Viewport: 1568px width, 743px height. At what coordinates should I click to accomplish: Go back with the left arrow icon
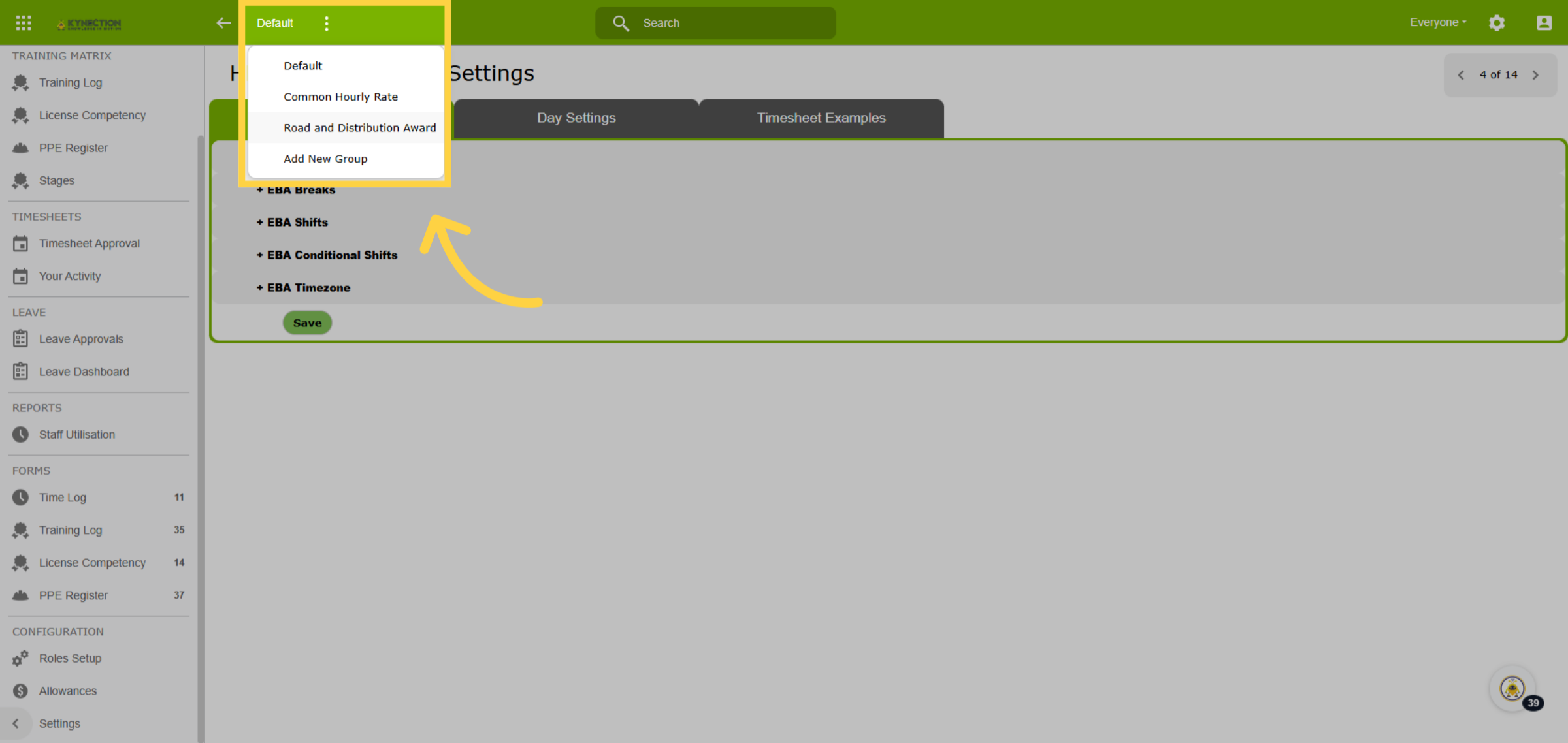click(x=223, y=23)
